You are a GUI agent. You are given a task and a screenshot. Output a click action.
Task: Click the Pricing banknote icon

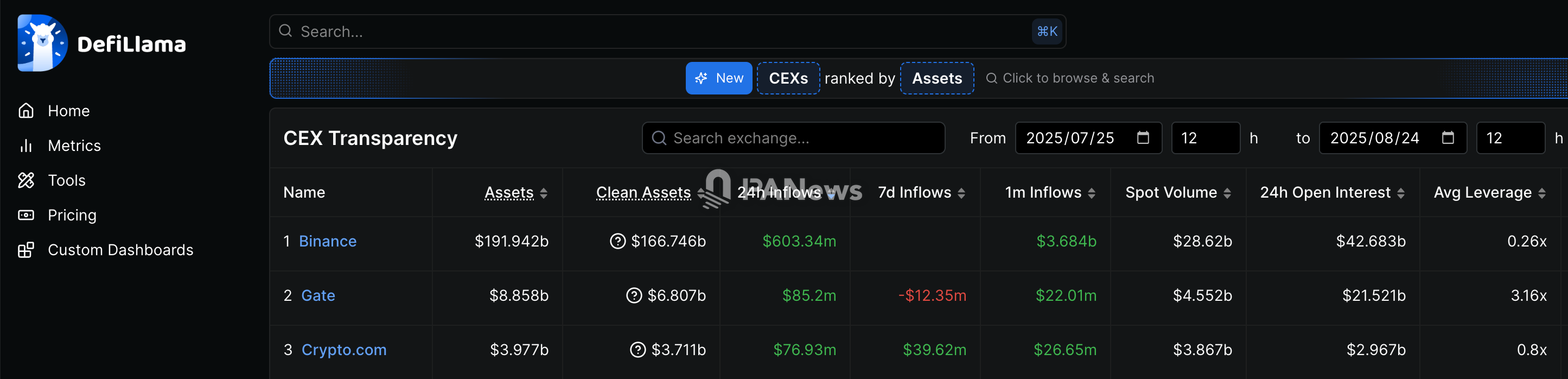click(26, 215)
